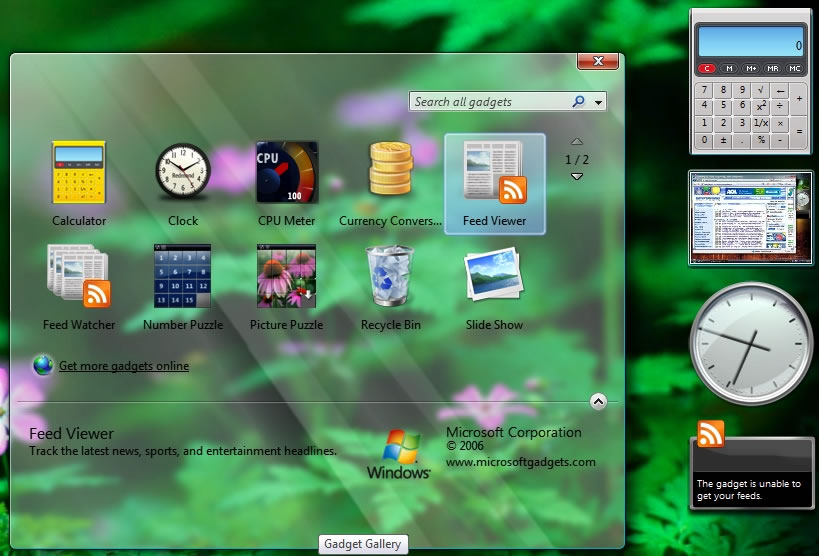Click the 'Microsoft Corporation' text in details
Viewport: 819px width, 556px height.
point(513,432)
